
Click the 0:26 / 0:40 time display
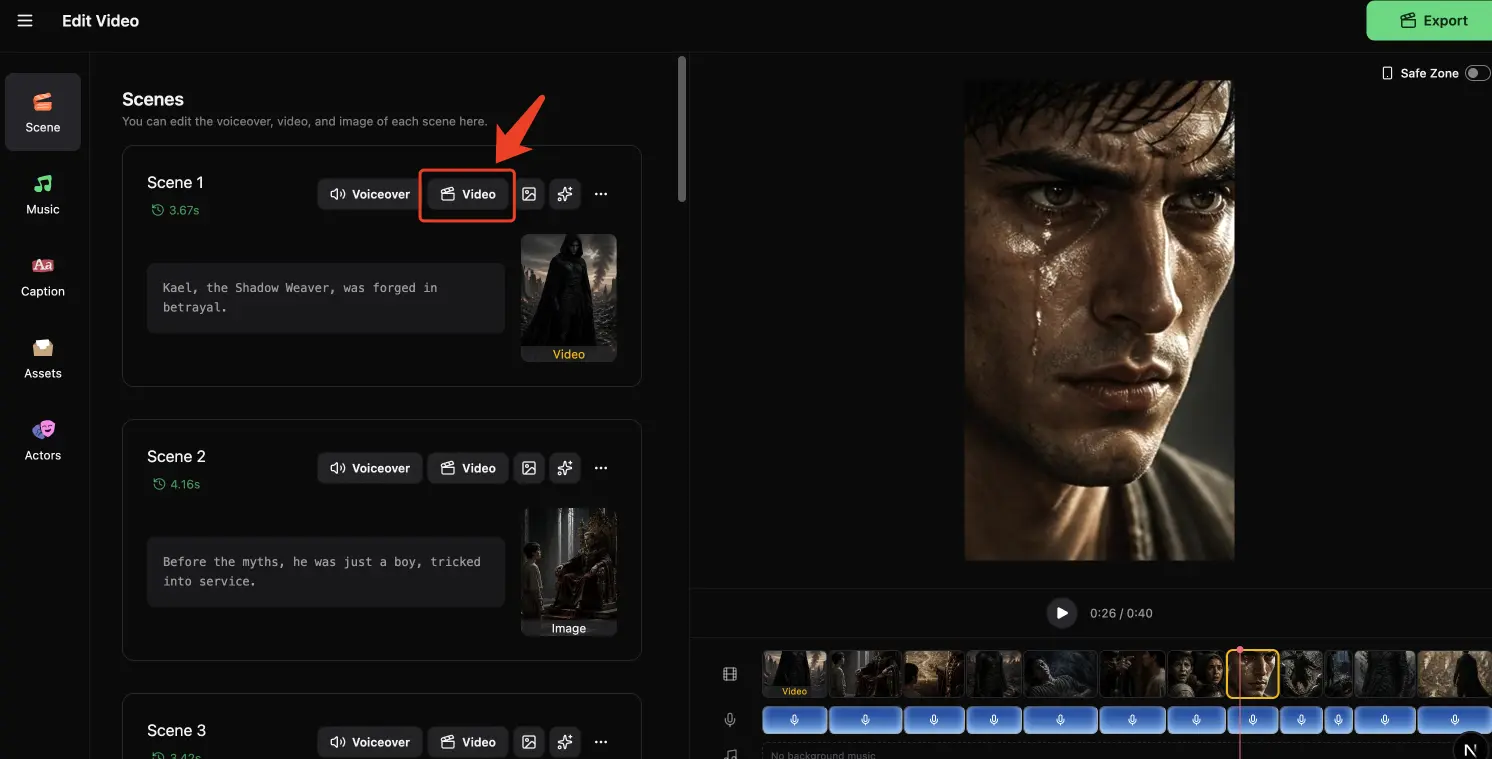coord(1121,613)
